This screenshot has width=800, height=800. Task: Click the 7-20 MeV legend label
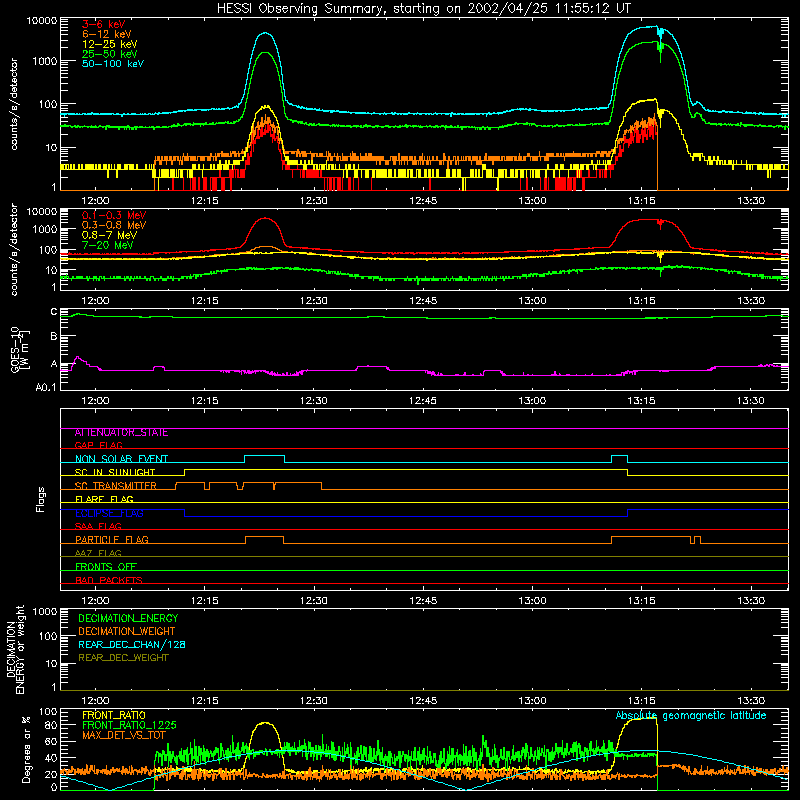pyautogui.click(x=108, y=245)
